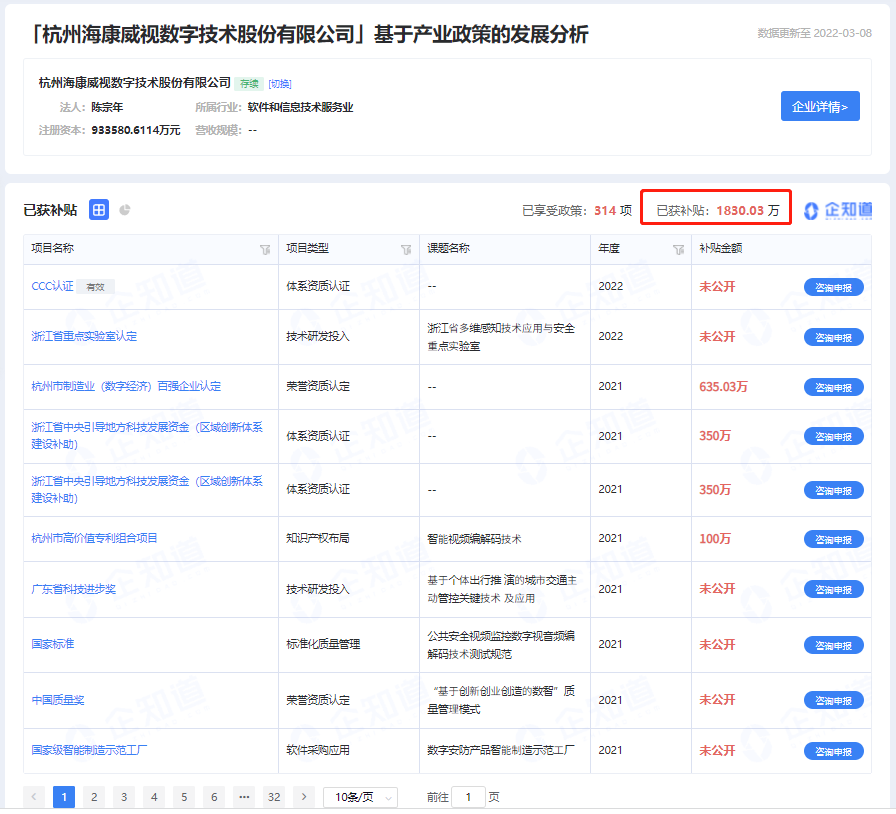Open 杭州市高价值专利组合项目 link
Image resolution: width=896 pixels, height=814 pixels.
[x=94, y=538]
